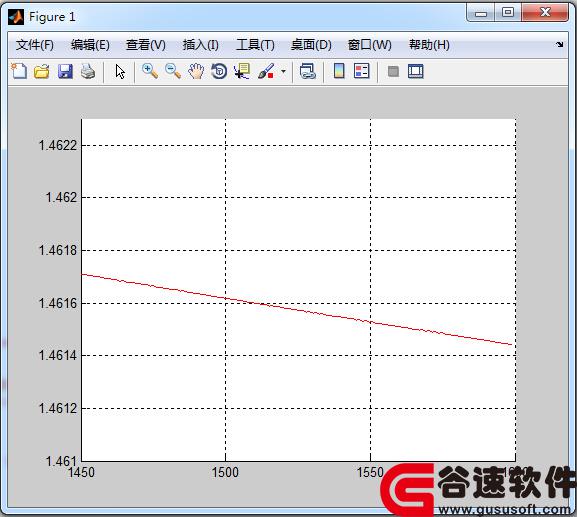Click the x-axis tick label 1450
The width and height of the screenshot is (577, 517).
click(81, 472)
